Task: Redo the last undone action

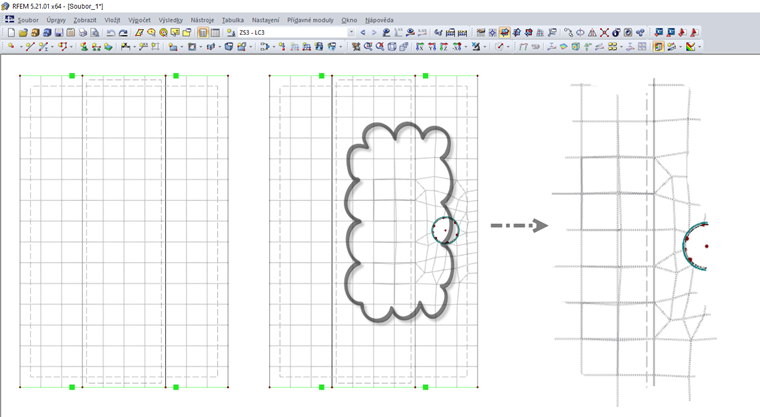Action: (x=123, y=32)
